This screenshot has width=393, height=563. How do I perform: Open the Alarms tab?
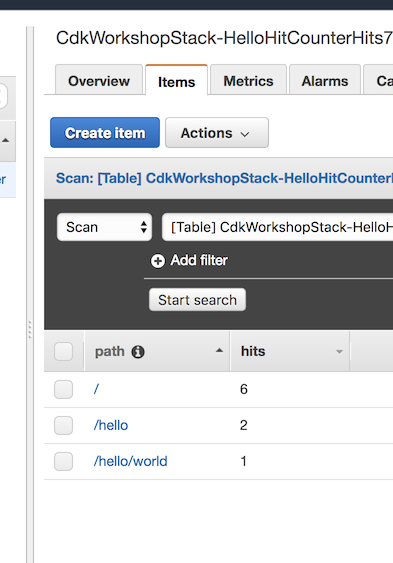(x=325, y=81)
